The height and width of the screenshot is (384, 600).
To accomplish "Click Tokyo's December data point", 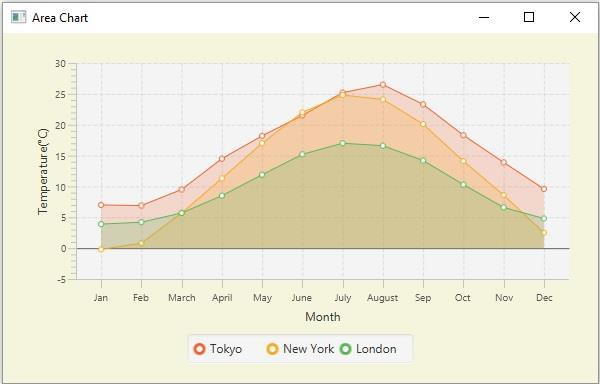I will [x=544, y=189].
